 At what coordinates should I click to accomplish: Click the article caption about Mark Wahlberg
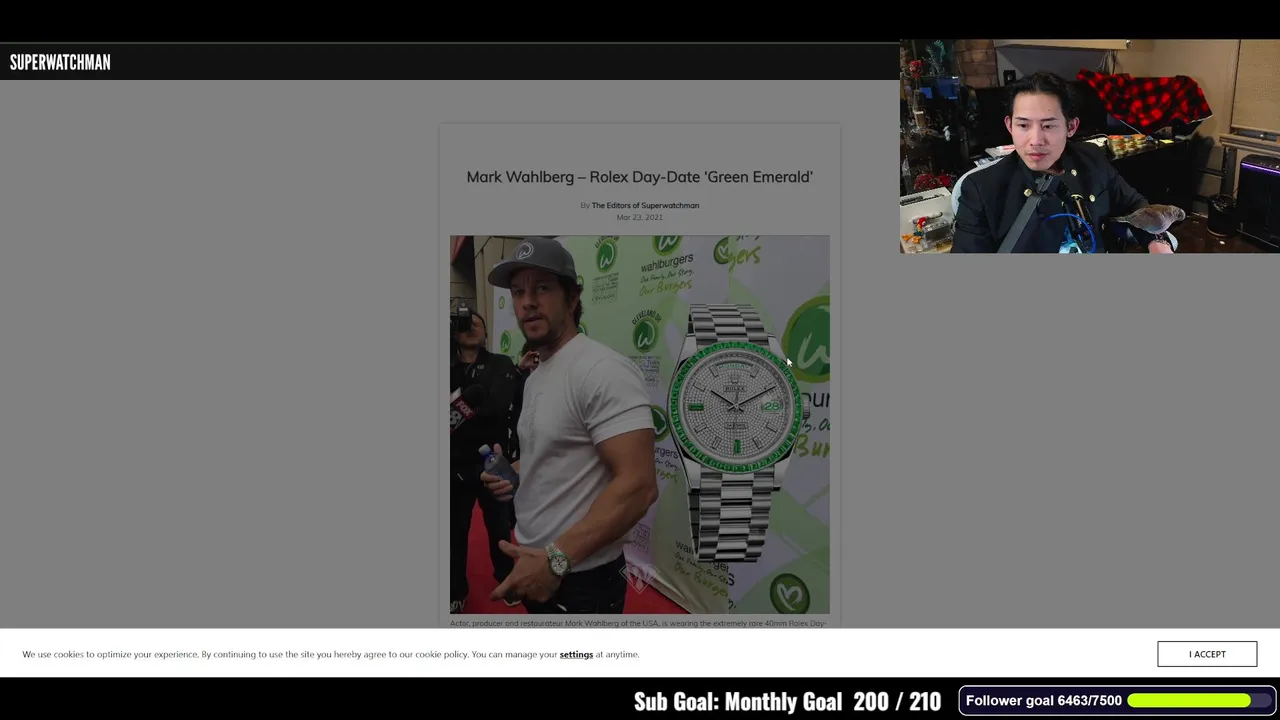638,623
